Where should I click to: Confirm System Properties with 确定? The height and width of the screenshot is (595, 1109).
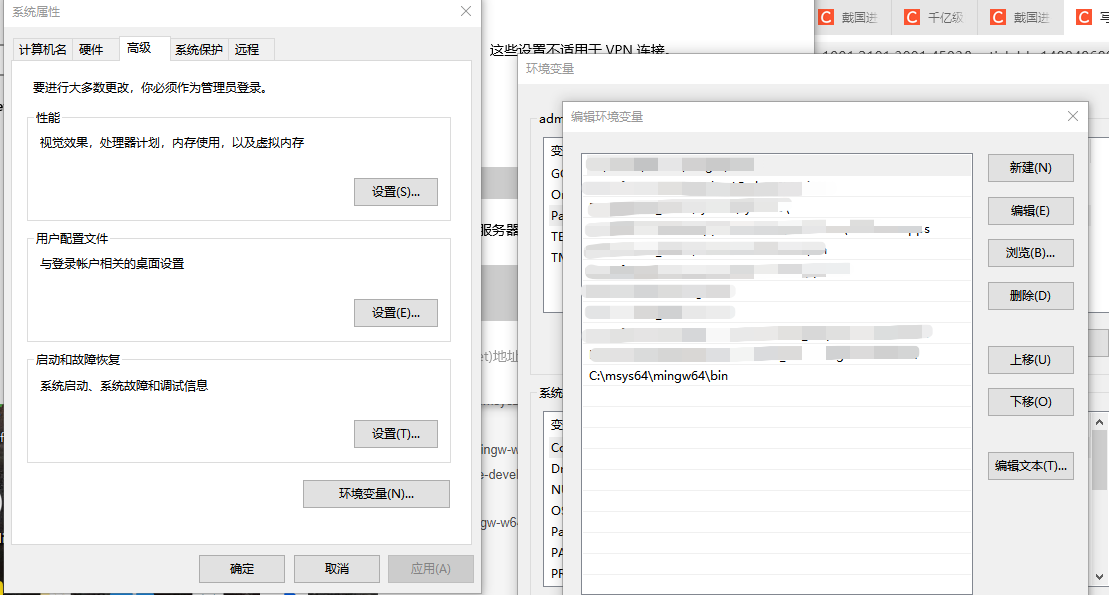click(x=242, y=569)
